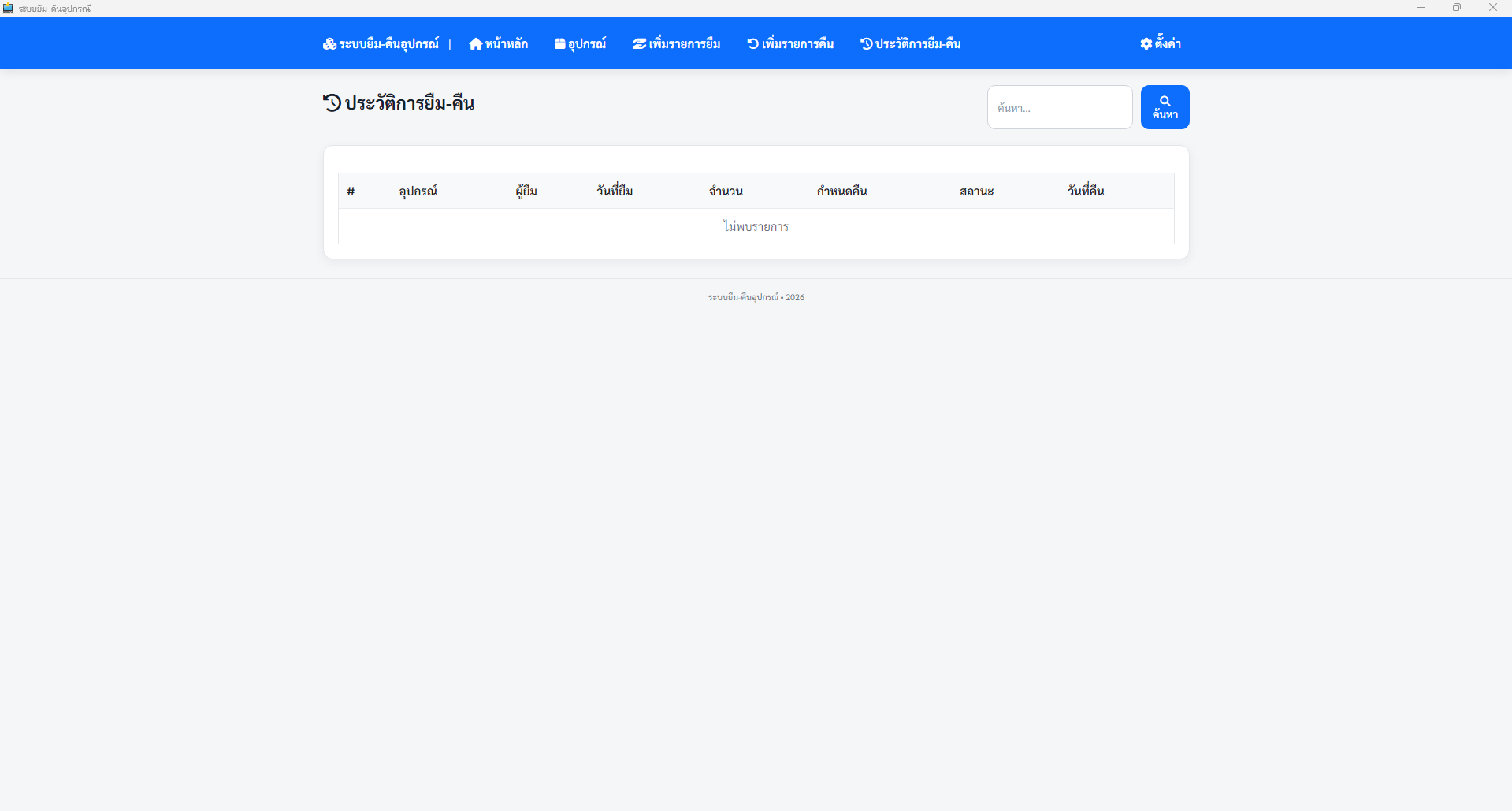
Task: Click the ไม่พบรายการ empty table row
Action: [756, 227]
